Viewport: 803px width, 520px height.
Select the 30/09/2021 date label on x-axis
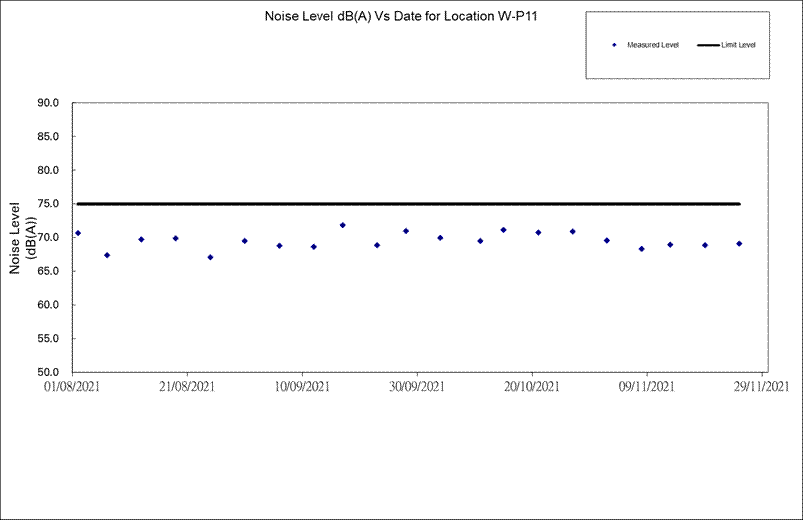click(x=417, y=386)
